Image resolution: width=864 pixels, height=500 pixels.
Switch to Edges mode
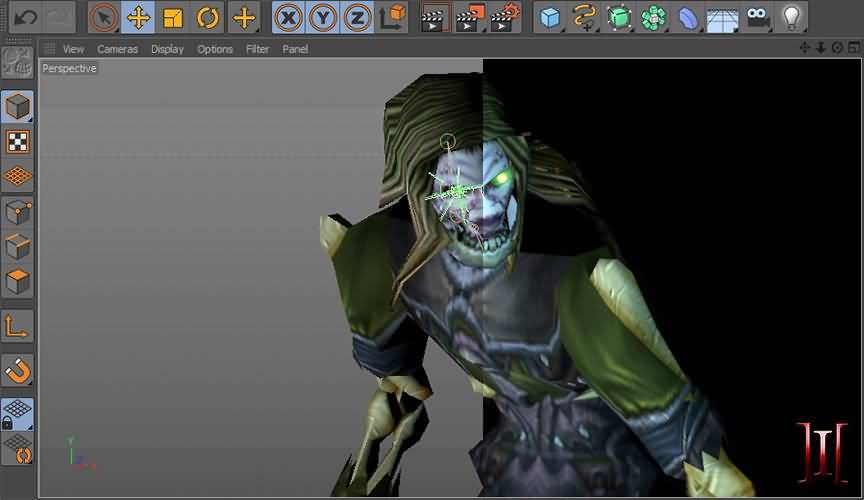click(17, 247)
